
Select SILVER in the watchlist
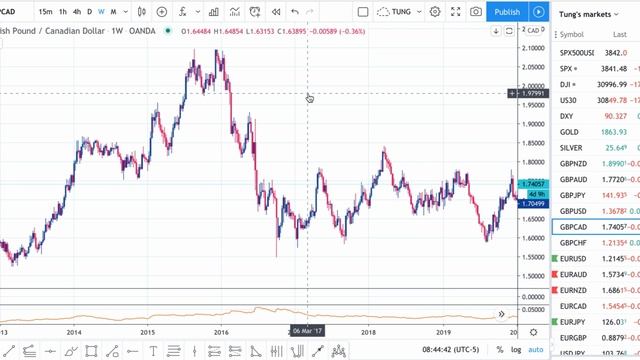tap(596, 148)
